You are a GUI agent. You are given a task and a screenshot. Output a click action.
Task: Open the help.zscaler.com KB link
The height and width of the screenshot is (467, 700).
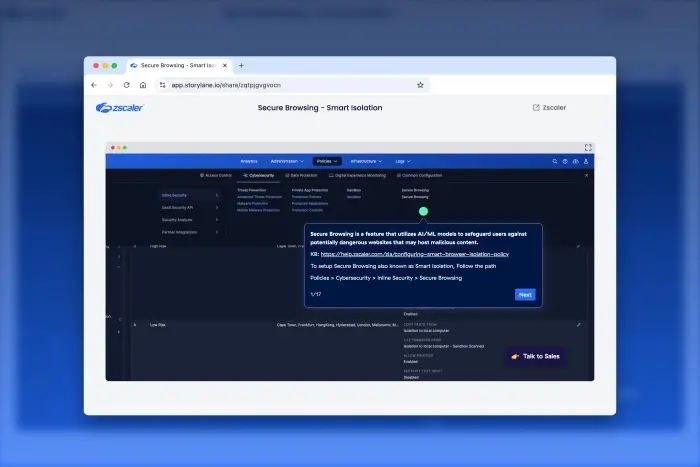click(415, 254)
